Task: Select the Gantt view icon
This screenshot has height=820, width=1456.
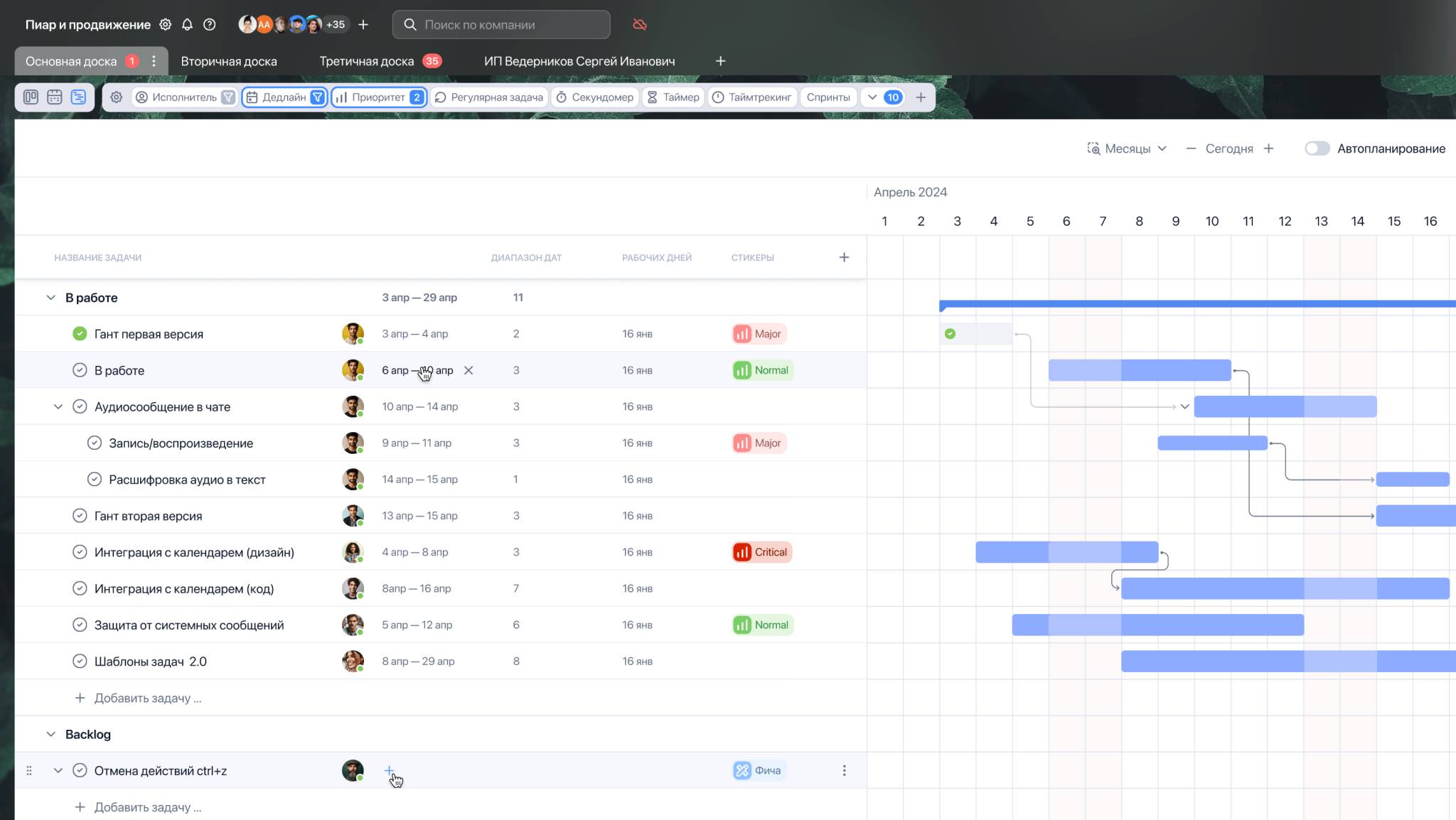Action: [x=79, y=97]
